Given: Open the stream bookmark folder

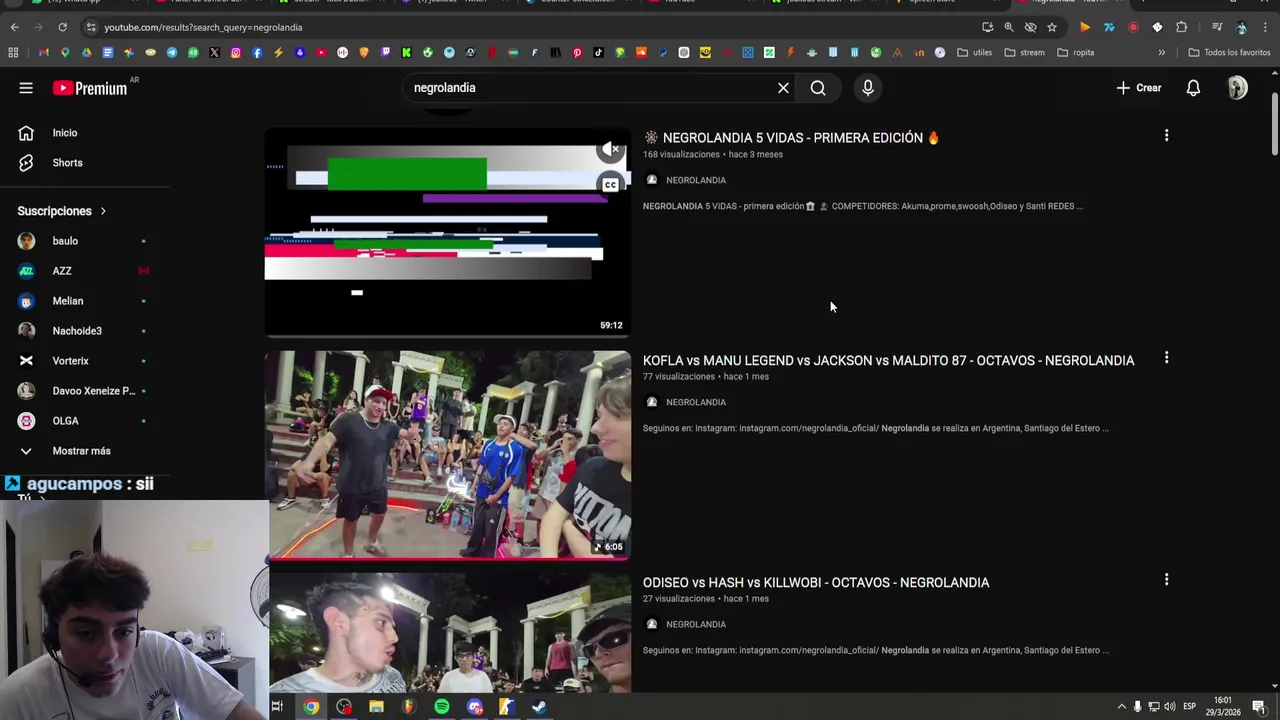Looking at the screenshot, I should [x=1025, y=52].
